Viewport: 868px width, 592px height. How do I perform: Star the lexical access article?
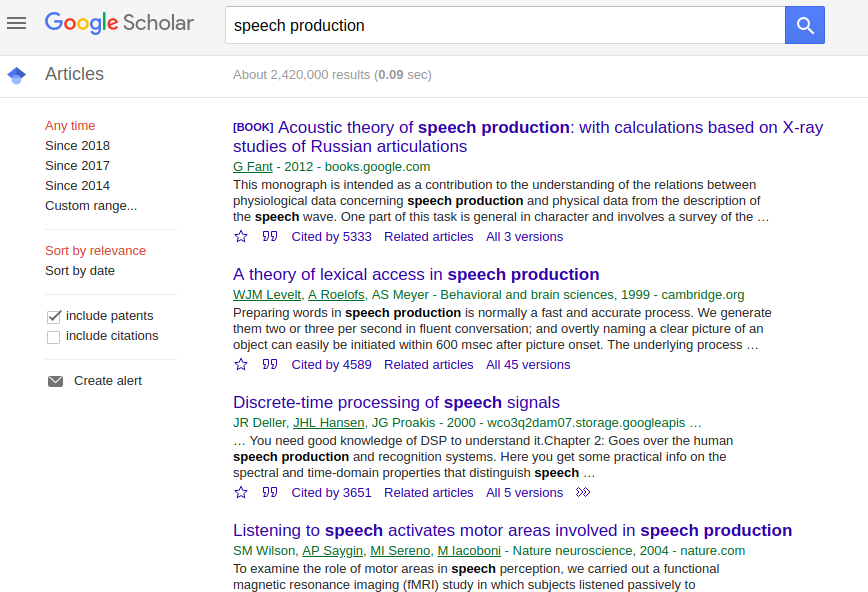(241, 364)
